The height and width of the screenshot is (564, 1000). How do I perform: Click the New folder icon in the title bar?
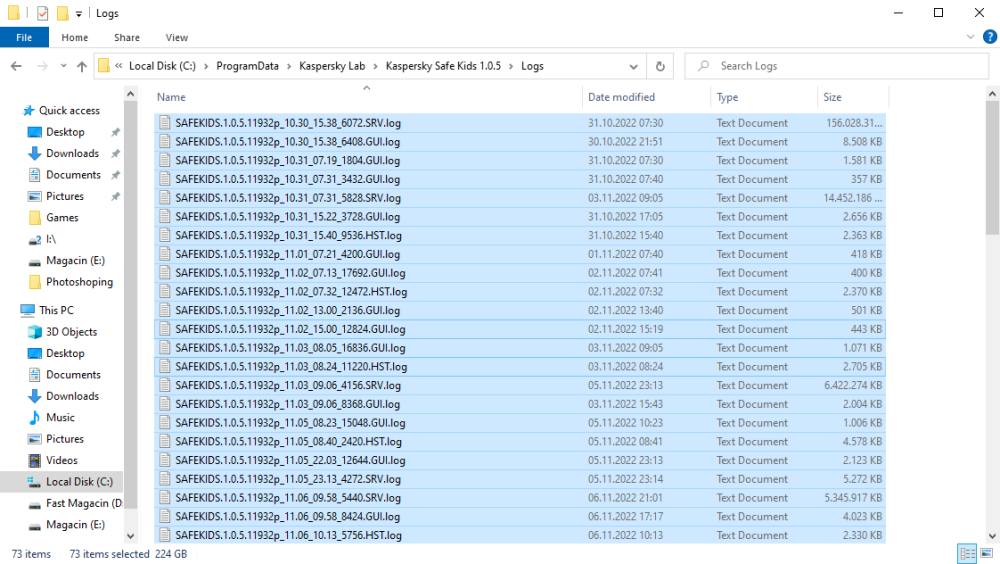63,13
